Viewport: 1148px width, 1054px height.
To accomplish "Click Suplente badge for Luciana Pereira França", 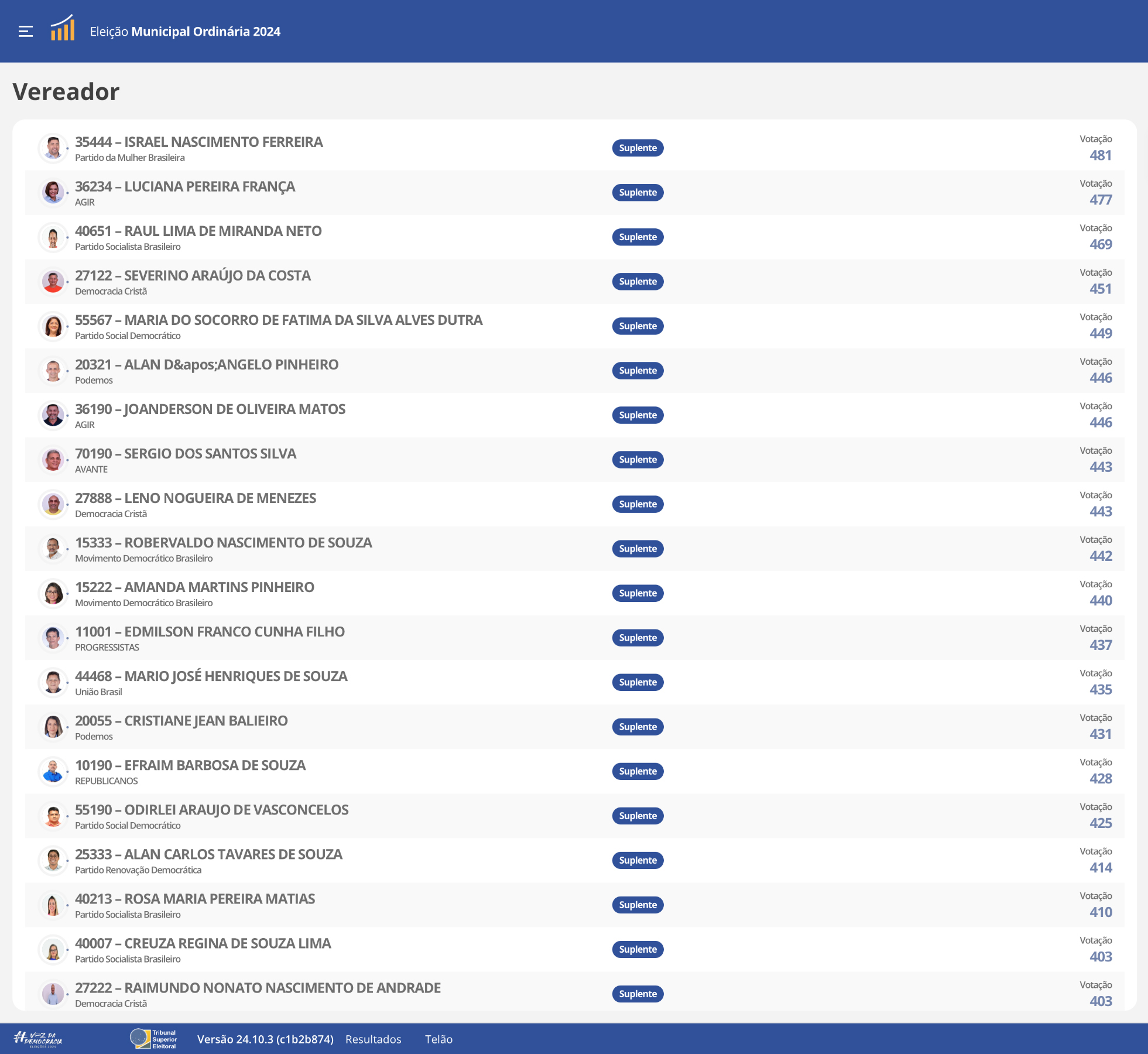I will 638,193.
